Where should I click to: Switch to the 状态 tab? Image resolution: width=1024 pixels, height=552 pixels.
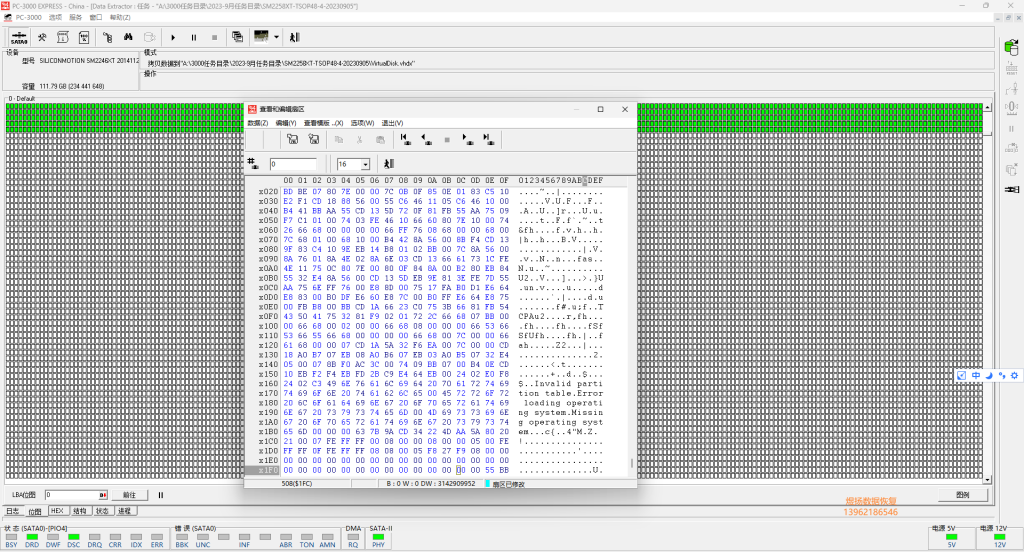(102, 511)
